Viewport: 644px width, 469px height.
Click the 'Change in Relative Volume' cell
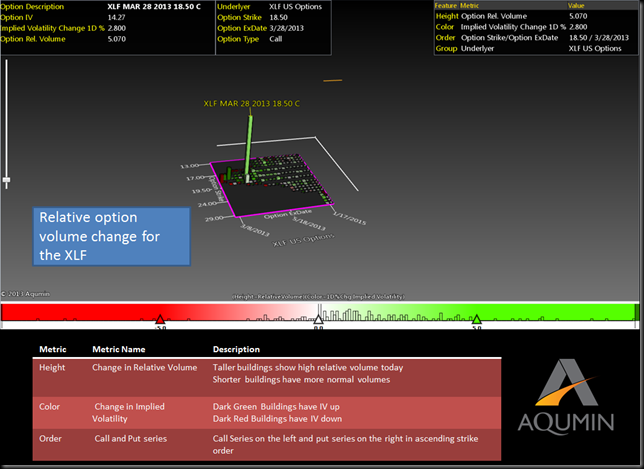(x=145, y=367)
